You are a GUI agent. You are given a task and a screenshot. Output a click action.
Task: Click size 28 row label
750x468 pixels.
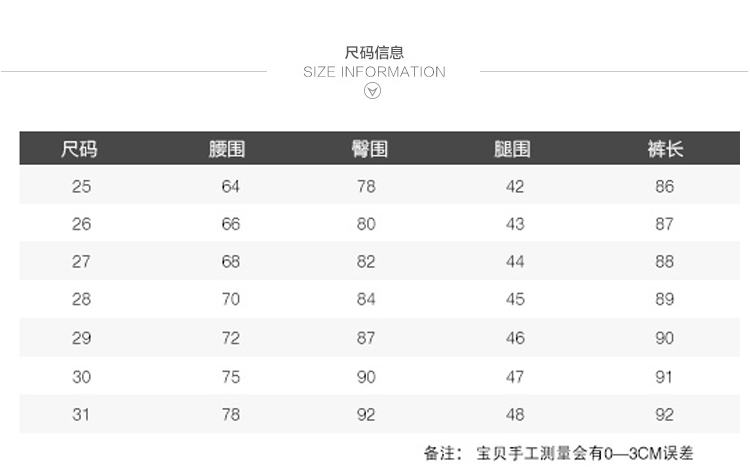click(81, 300)
